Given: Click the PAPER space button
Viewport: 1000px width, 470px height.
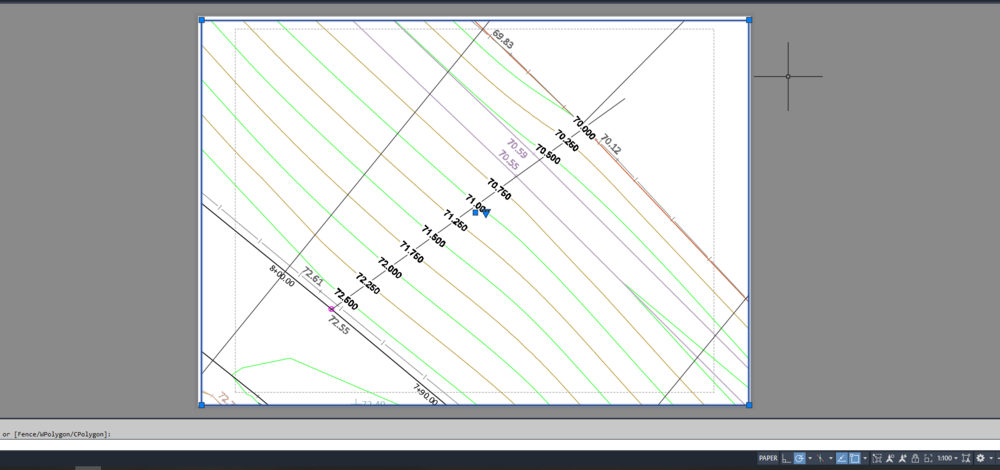Looking at the screenshot, I should click(x=768, y=458).
